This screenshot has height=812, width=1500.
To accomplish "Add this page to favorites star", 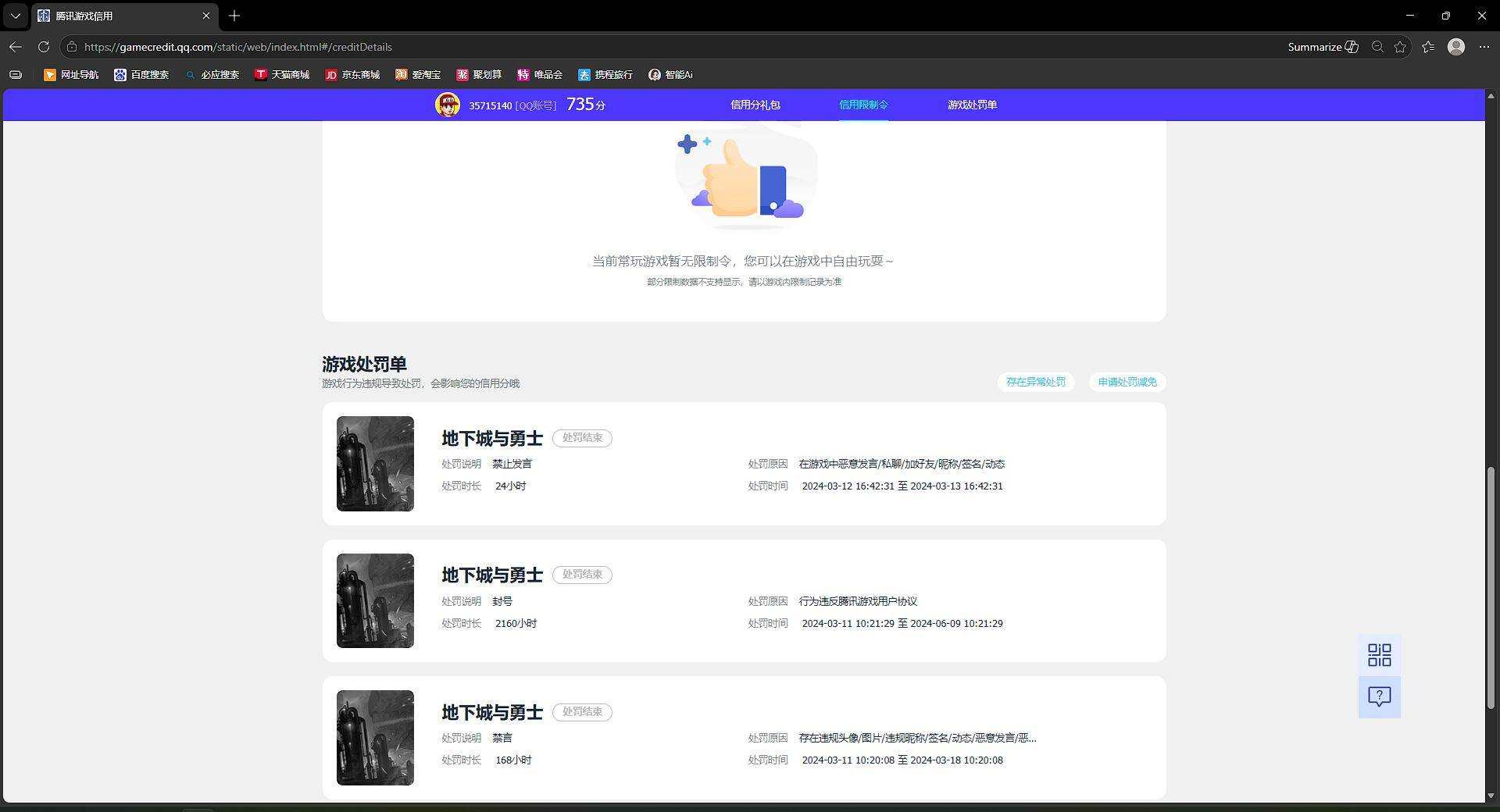I will point(1400,47).
